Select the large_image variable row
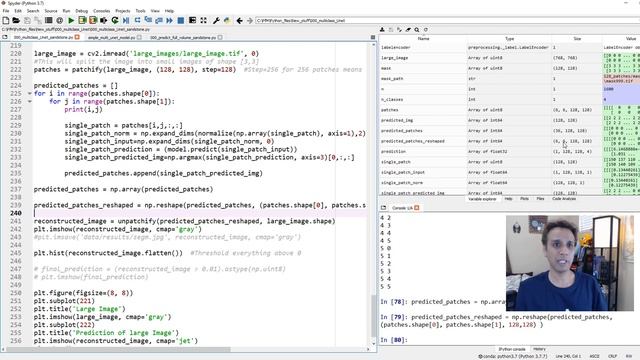640x360 pixels. tap(509, 58)
